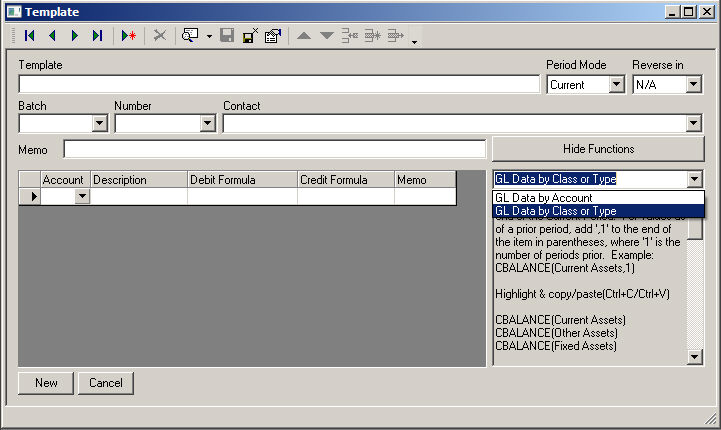
Task: Select GL Data by Account option
Action: (x=598, y=198)
